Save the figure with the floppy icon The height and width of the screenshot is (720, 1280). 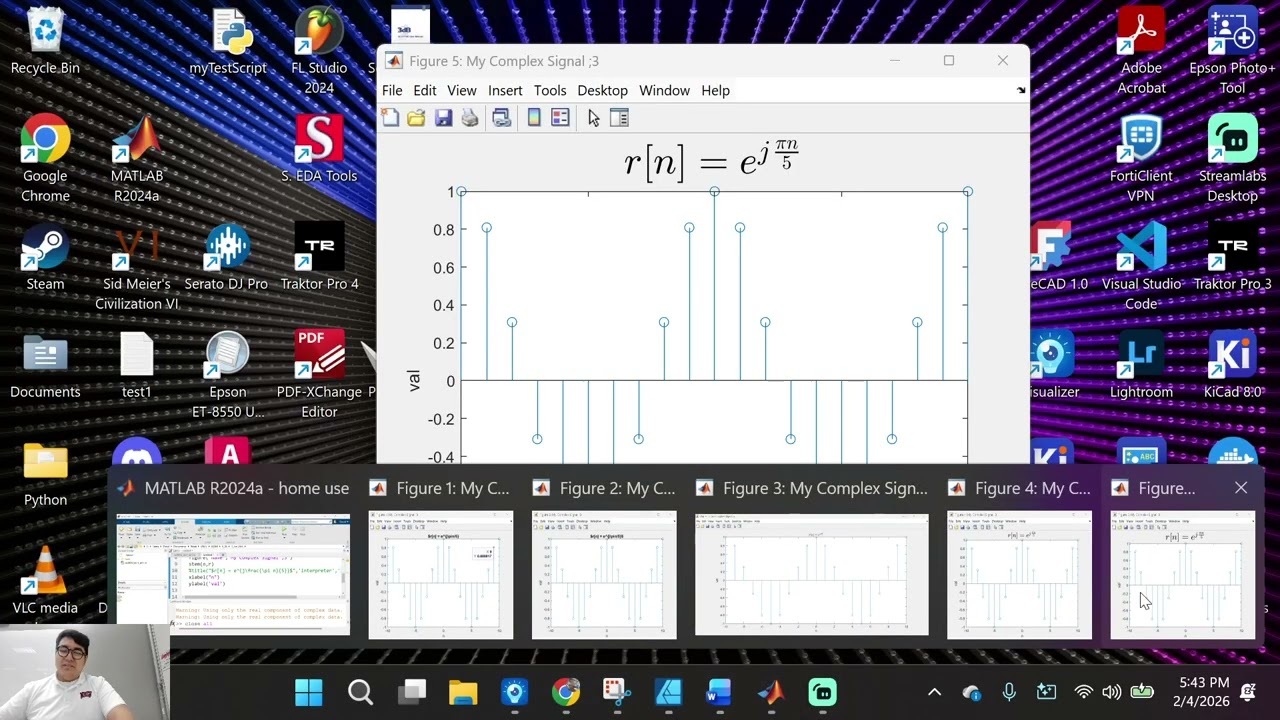click(x=443, y=118)
